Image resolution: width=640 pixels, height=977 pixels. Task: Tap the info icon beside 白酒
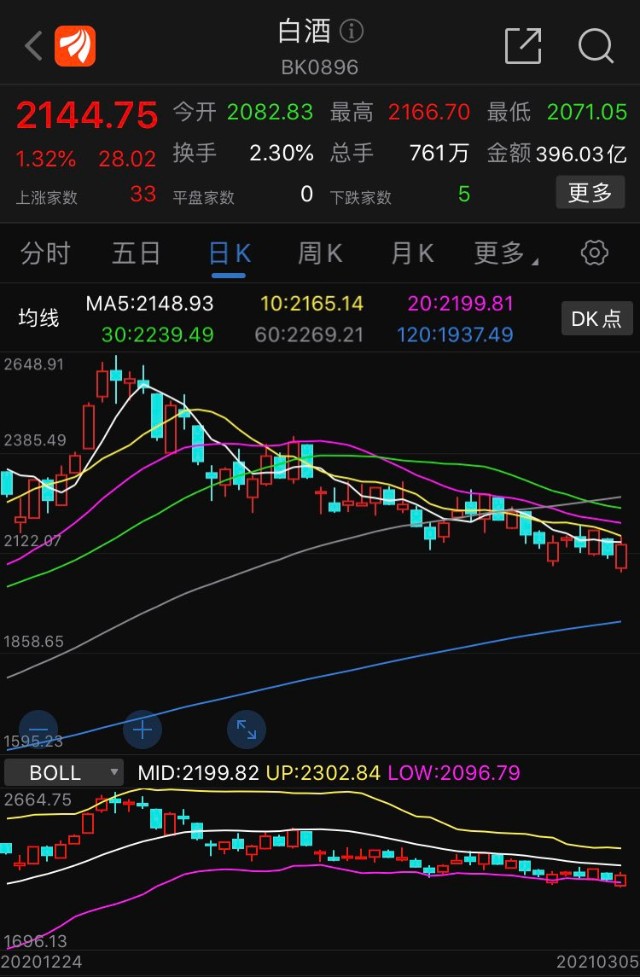tap(351, 31)
